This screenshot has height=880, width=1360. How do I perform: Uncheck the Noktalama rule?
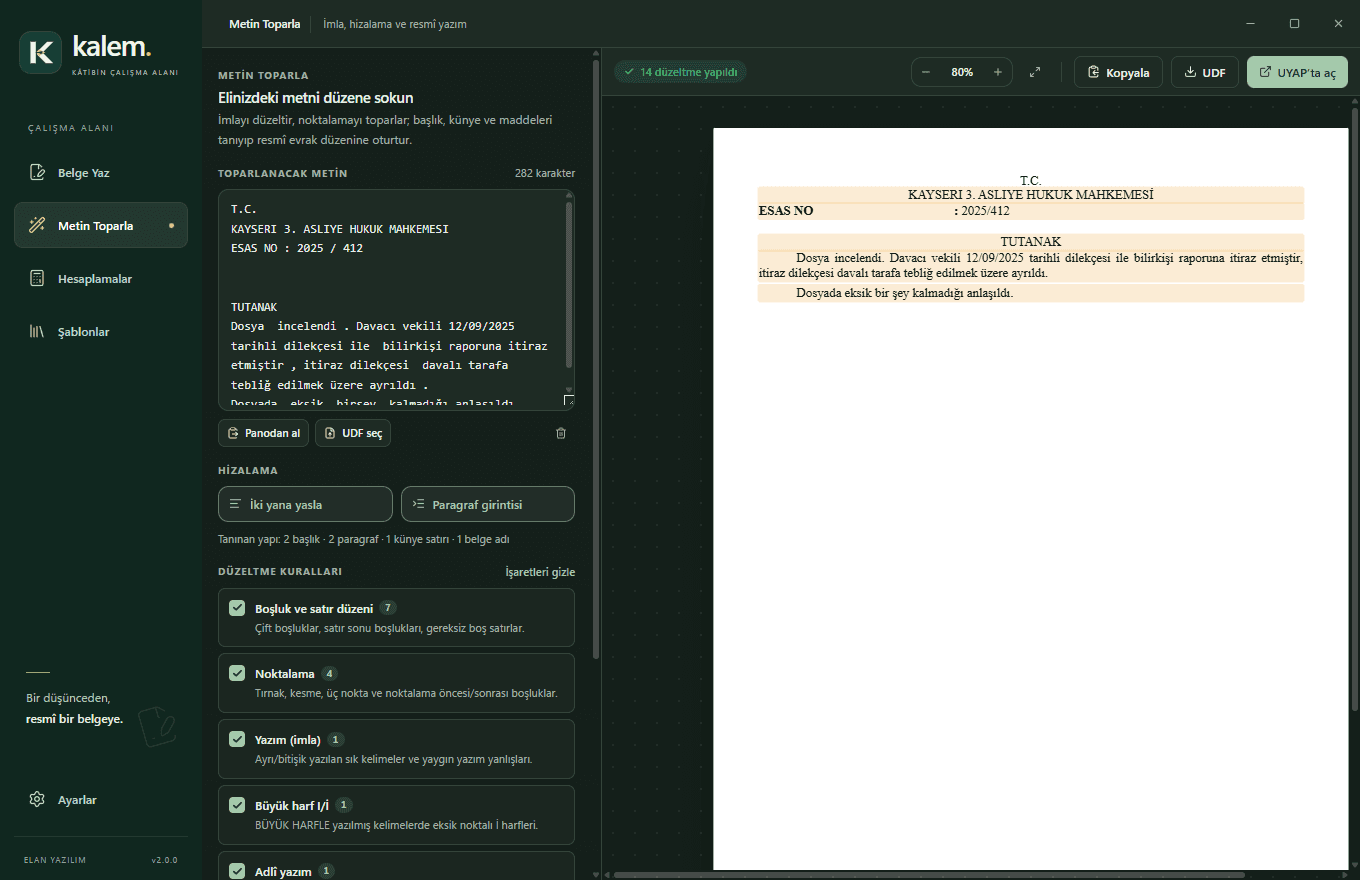[237, 673]
